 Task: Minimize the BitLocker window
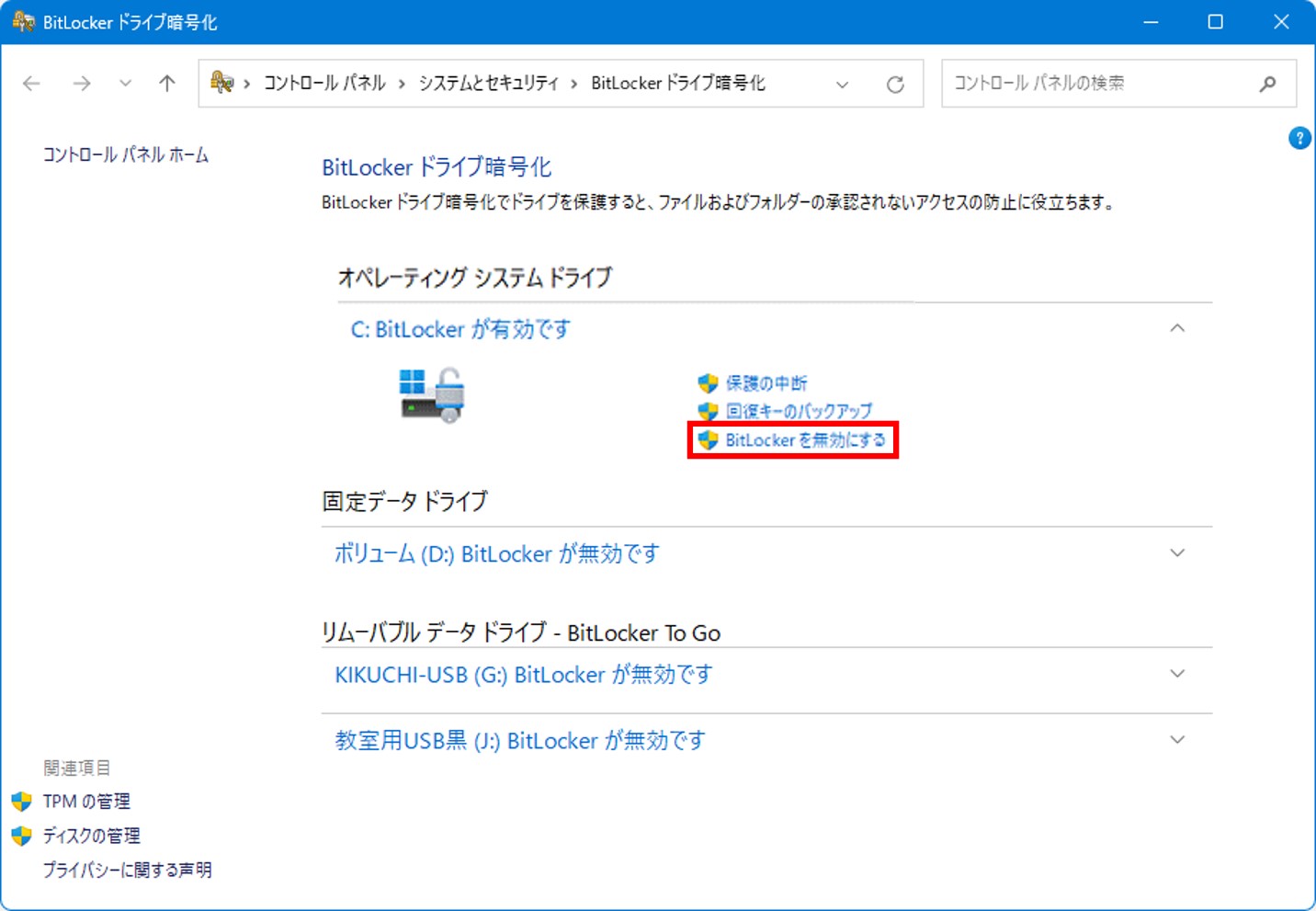1151,22
